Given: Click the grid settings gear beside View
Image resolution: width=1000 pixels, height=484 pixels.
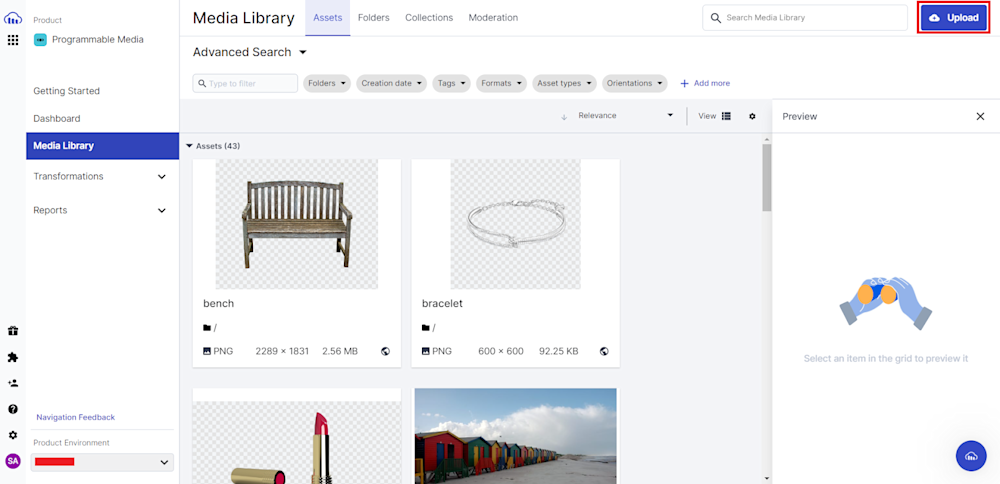Looking at the screenshot, I should click(x=752, y=116).
